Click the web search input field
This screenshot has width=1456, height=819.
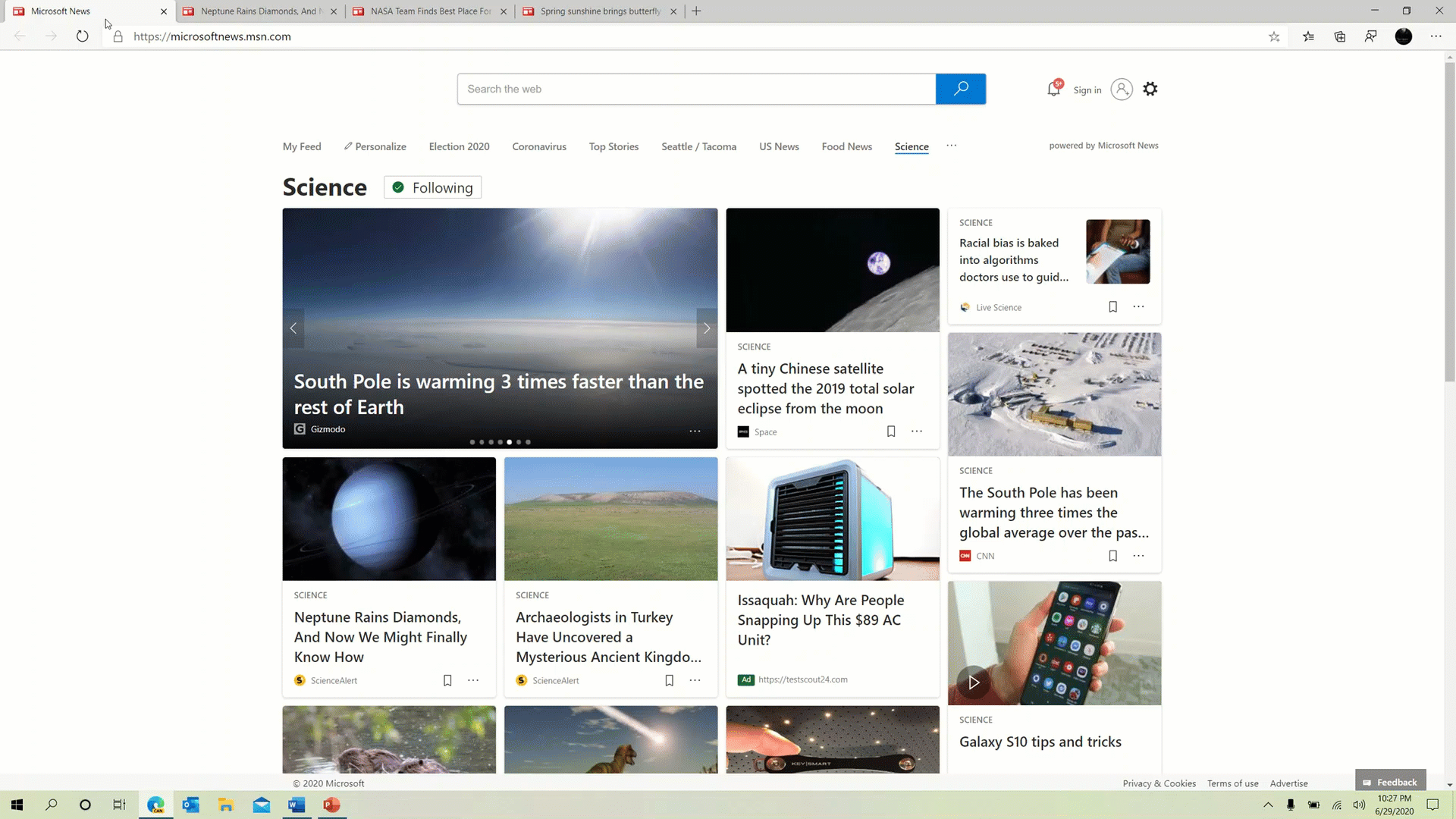point(696,89)
